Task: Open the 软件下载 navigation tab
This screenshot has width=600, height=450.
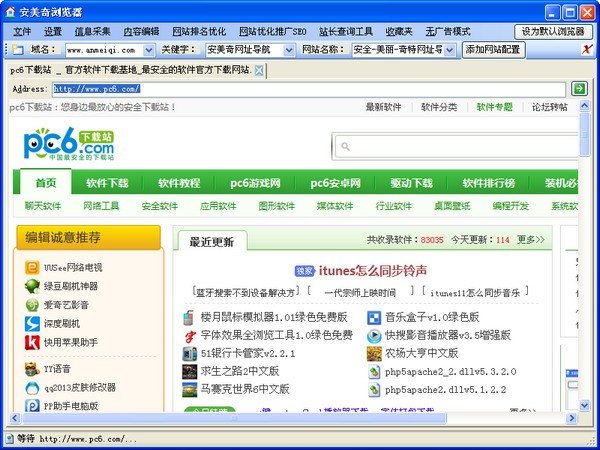Action: click(107, 183)
